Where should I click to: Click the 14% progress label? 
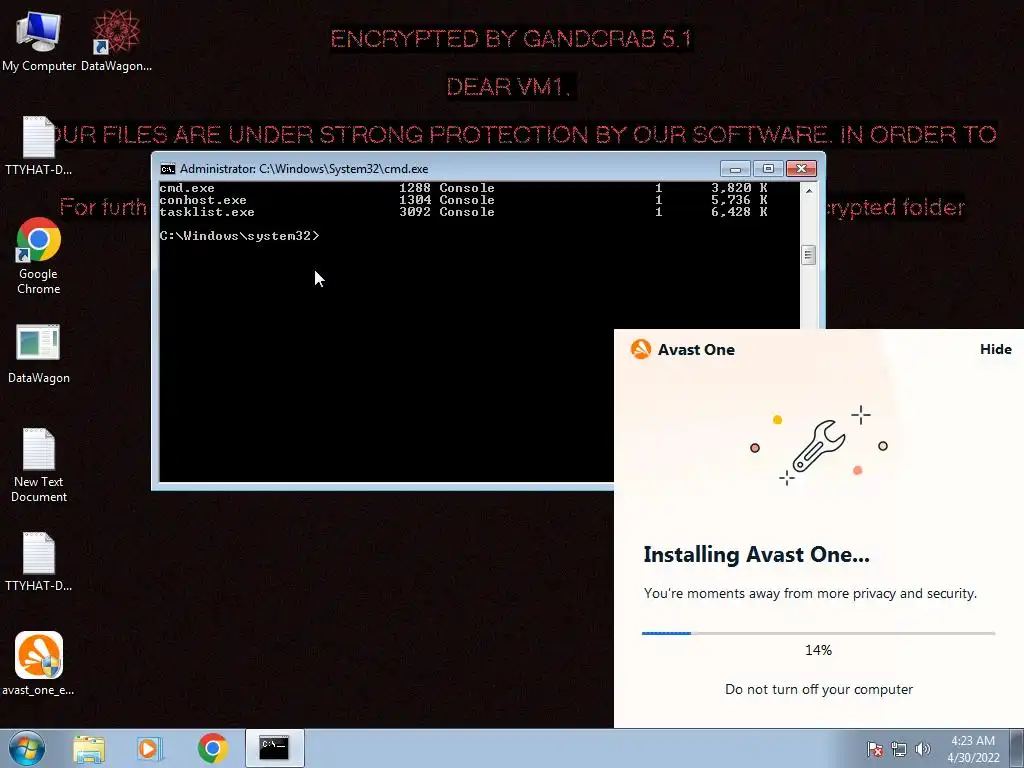tap(818, 650)
